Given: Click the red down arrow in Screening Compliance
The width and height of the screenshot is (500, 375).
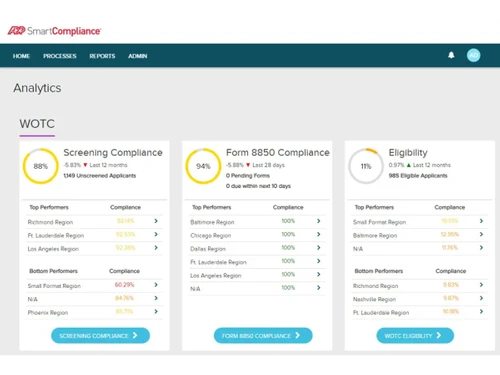Looking at the screenshot, I should [85, 165].
